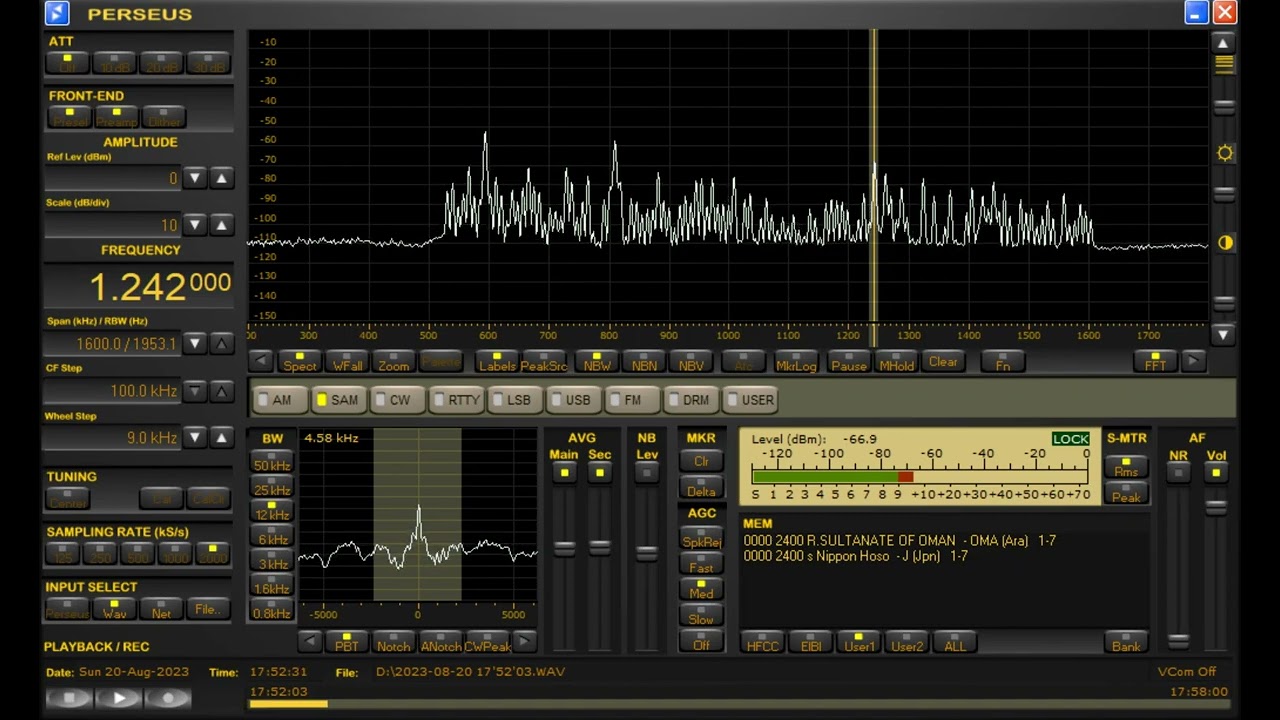Switch S-meter to Peak
The height and width of the screenshot is (720, 1280).
[1126, 493]
